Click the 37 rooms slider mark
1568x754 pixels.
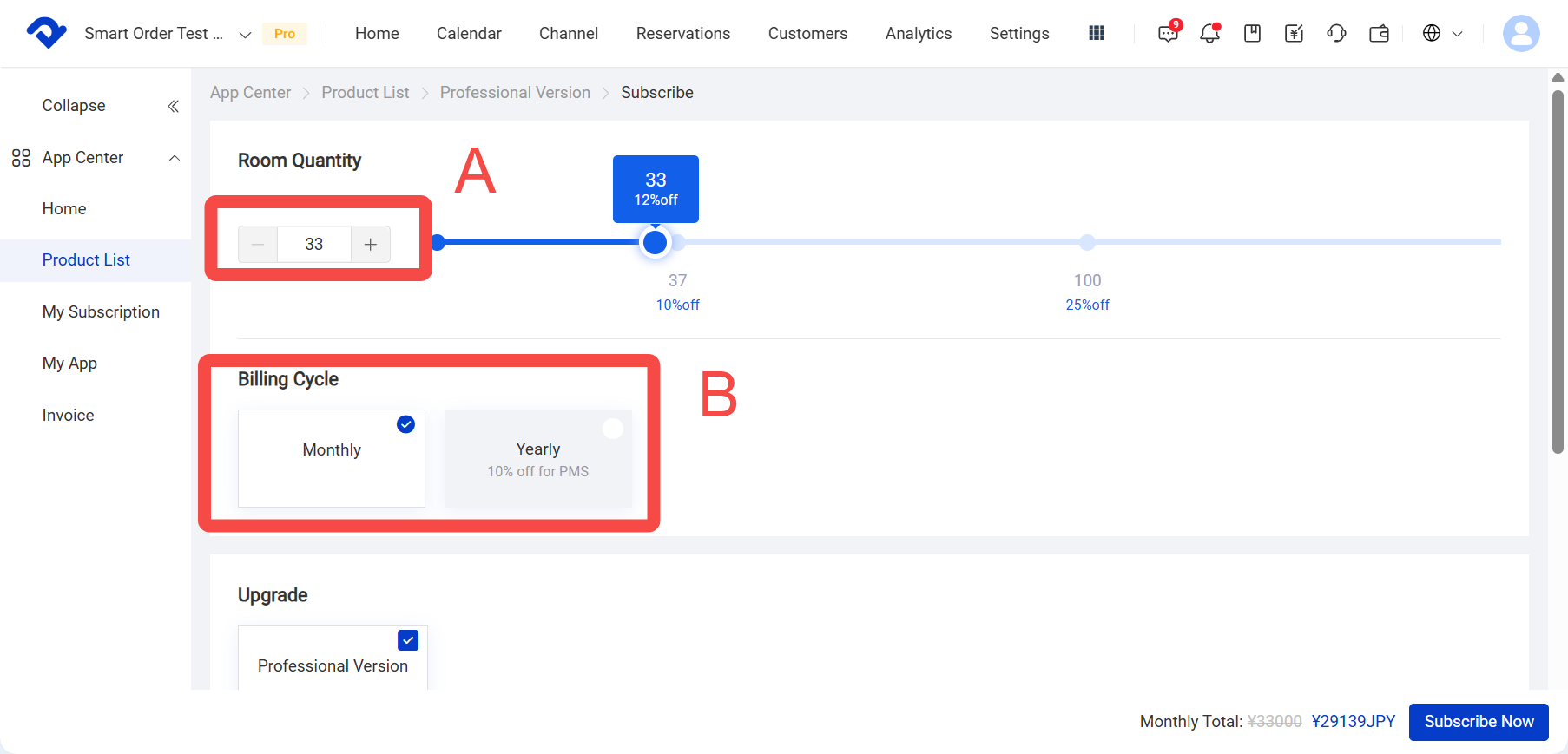click(678, 242)
